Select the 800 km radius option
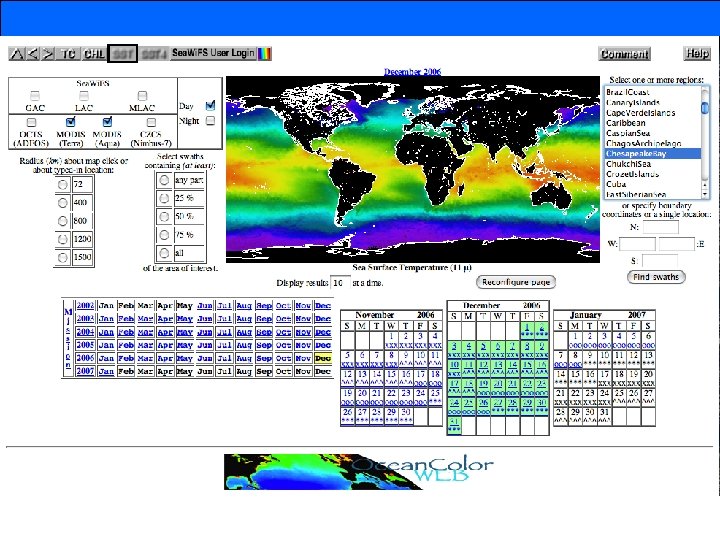Viewport: 720px width, 540px height. [x=62, y=221]
